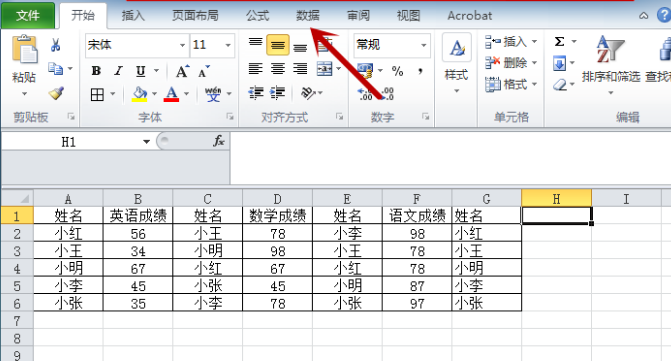Switch to Data (数据) tab
Screen dimensions: 671x361
pyautogui.click(x=308, y=16)
